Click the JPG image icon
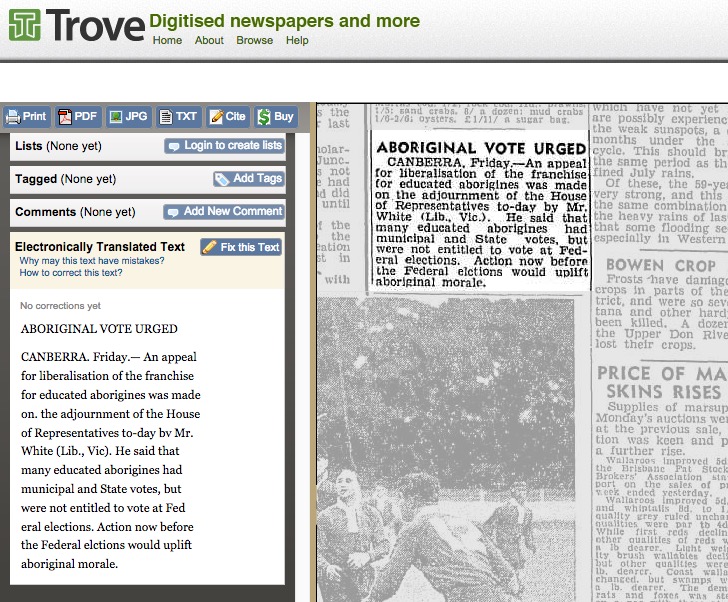Image resolution: width=728 pixels, height=602 pixels. [x=116, y=117]
